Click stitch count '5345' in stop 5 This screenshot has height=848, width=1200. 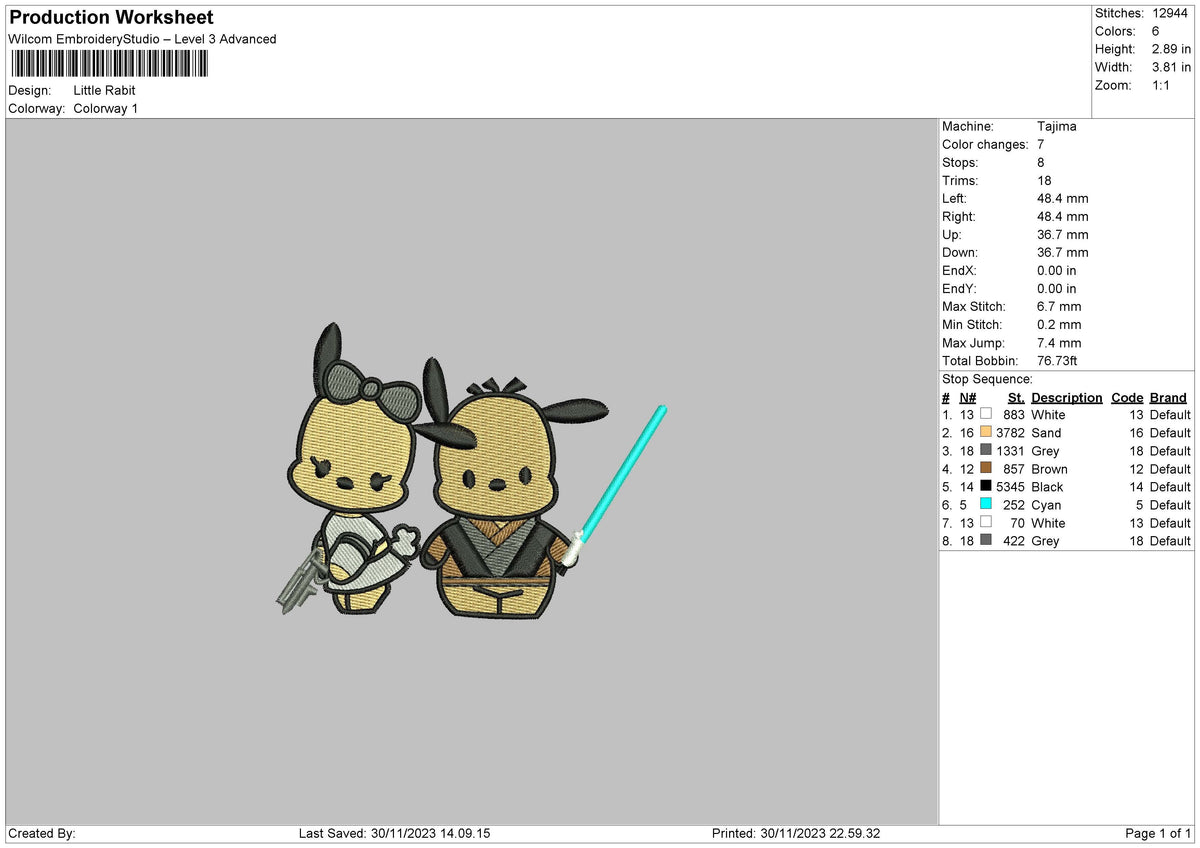1011,486
